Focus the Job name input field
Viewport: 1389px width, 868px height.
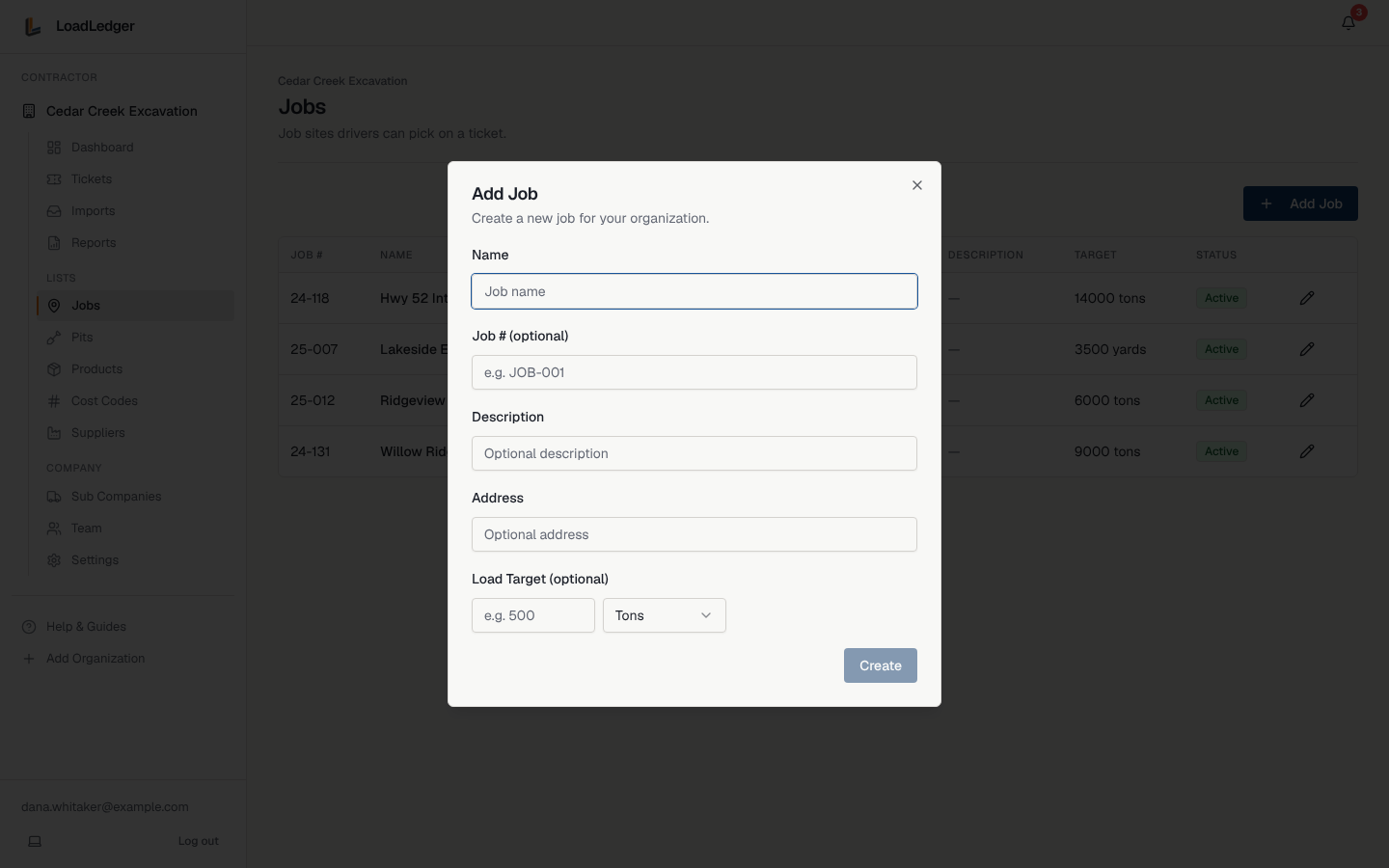tap(694, 291)
